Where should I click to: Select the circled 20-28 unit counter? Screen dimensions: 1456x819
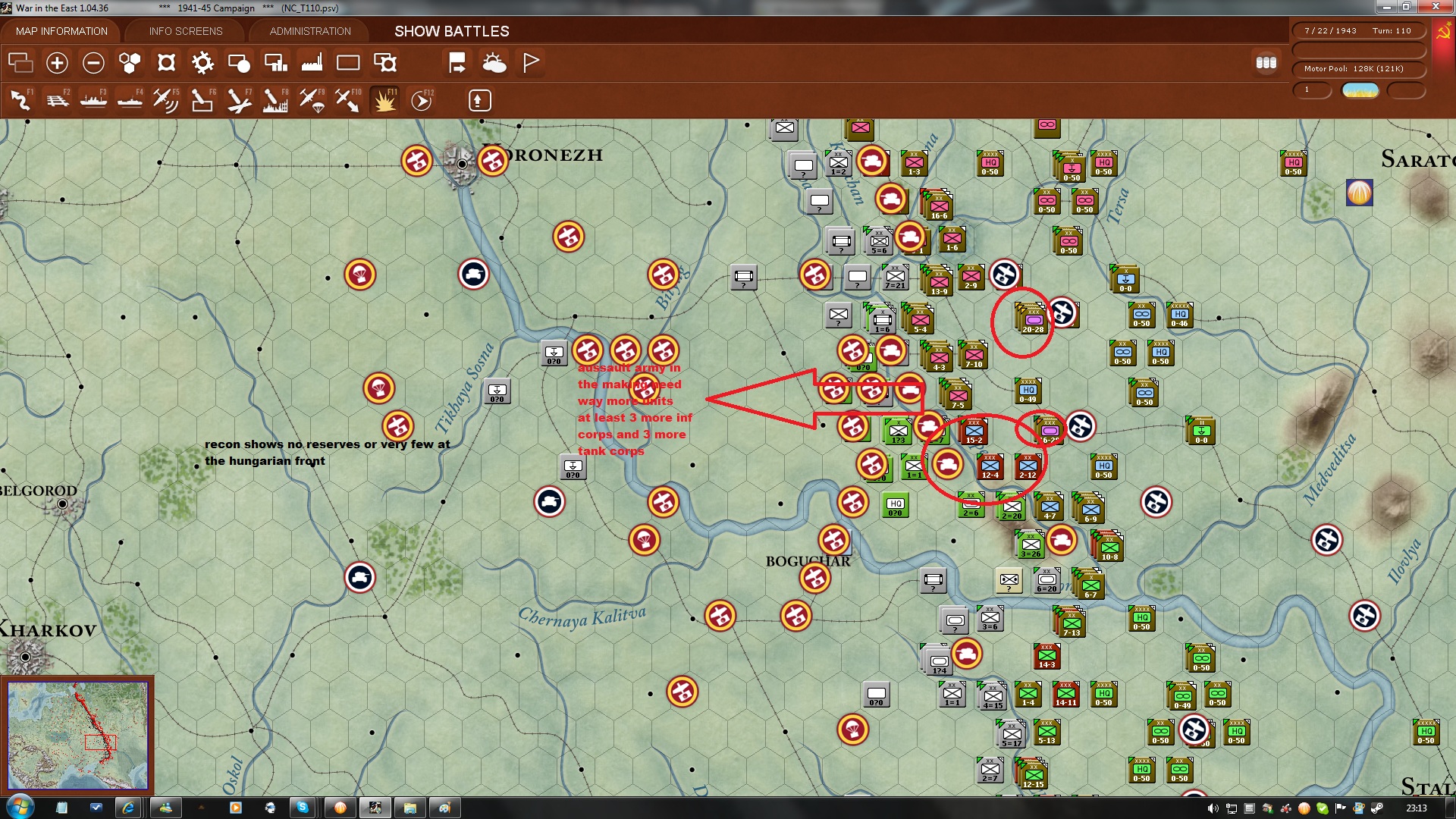click(x=1033, y=320)
